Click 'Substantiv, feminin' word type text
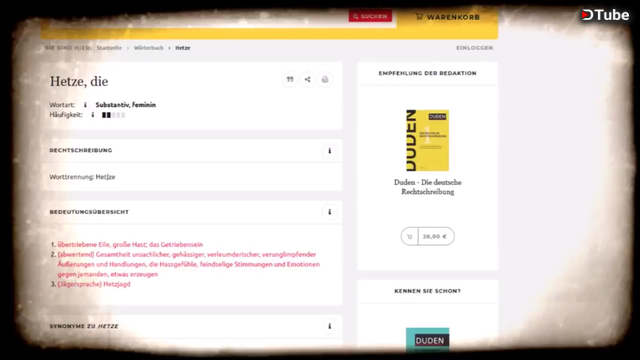The height and width of the screenshot is (360, 640). coord(126,105)
